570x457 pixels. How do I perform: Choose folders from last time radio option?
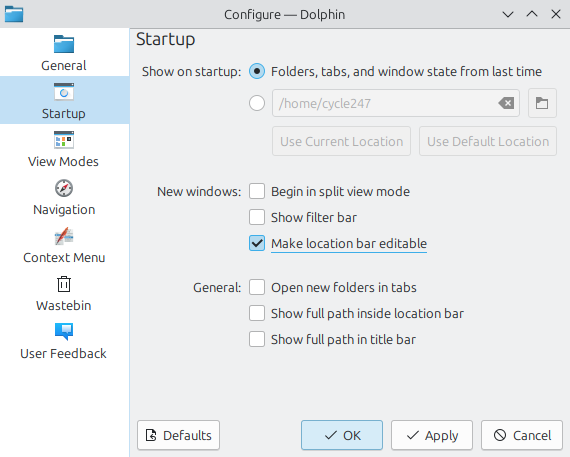[x=257, y=71]
